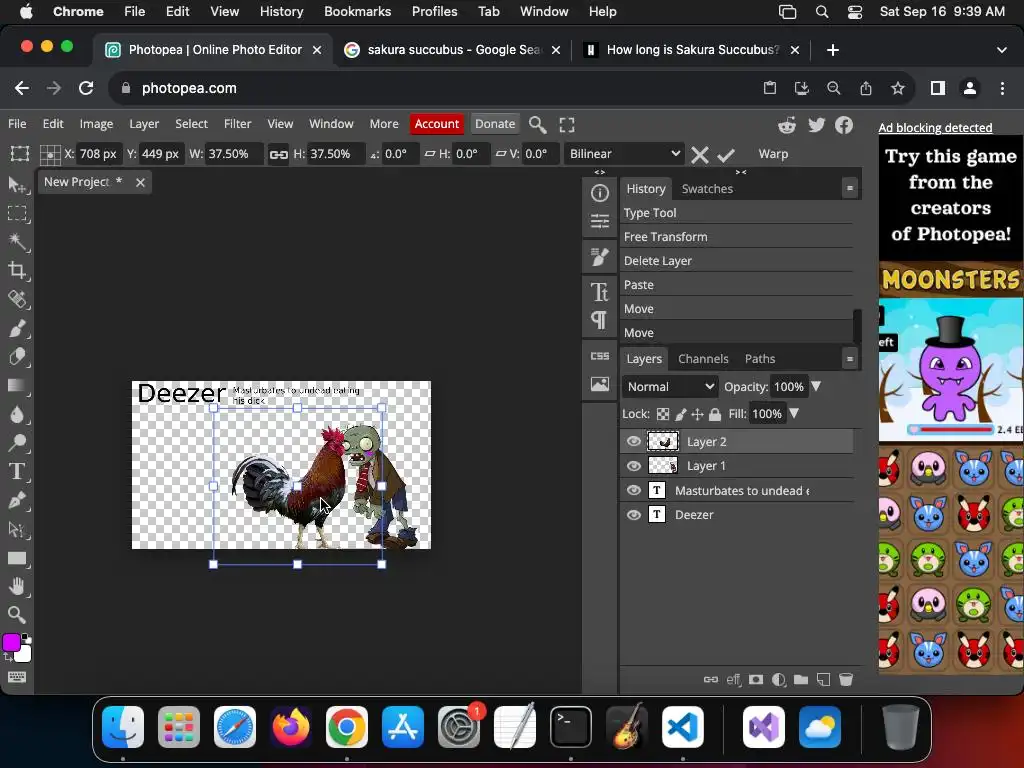Screen dimensions: 1024x768
Task: Open the Info panel icon
Action: point(600,193)
